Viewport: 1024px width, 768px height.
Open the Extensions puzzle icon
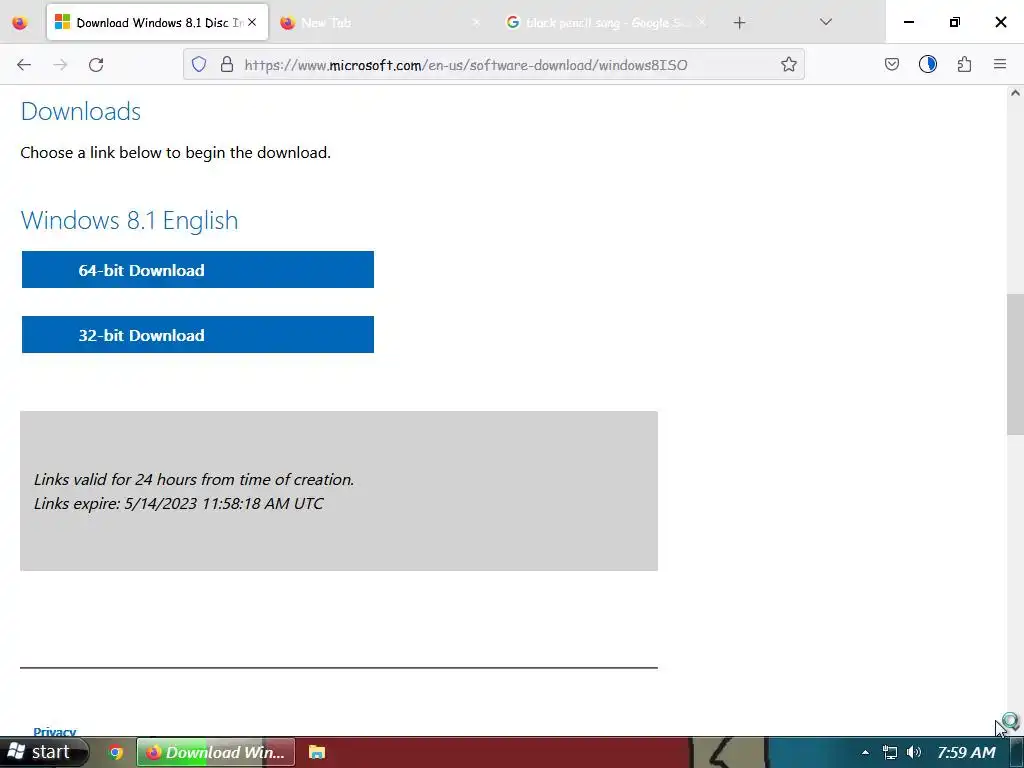pyautogui.click(x=964, y=65)
